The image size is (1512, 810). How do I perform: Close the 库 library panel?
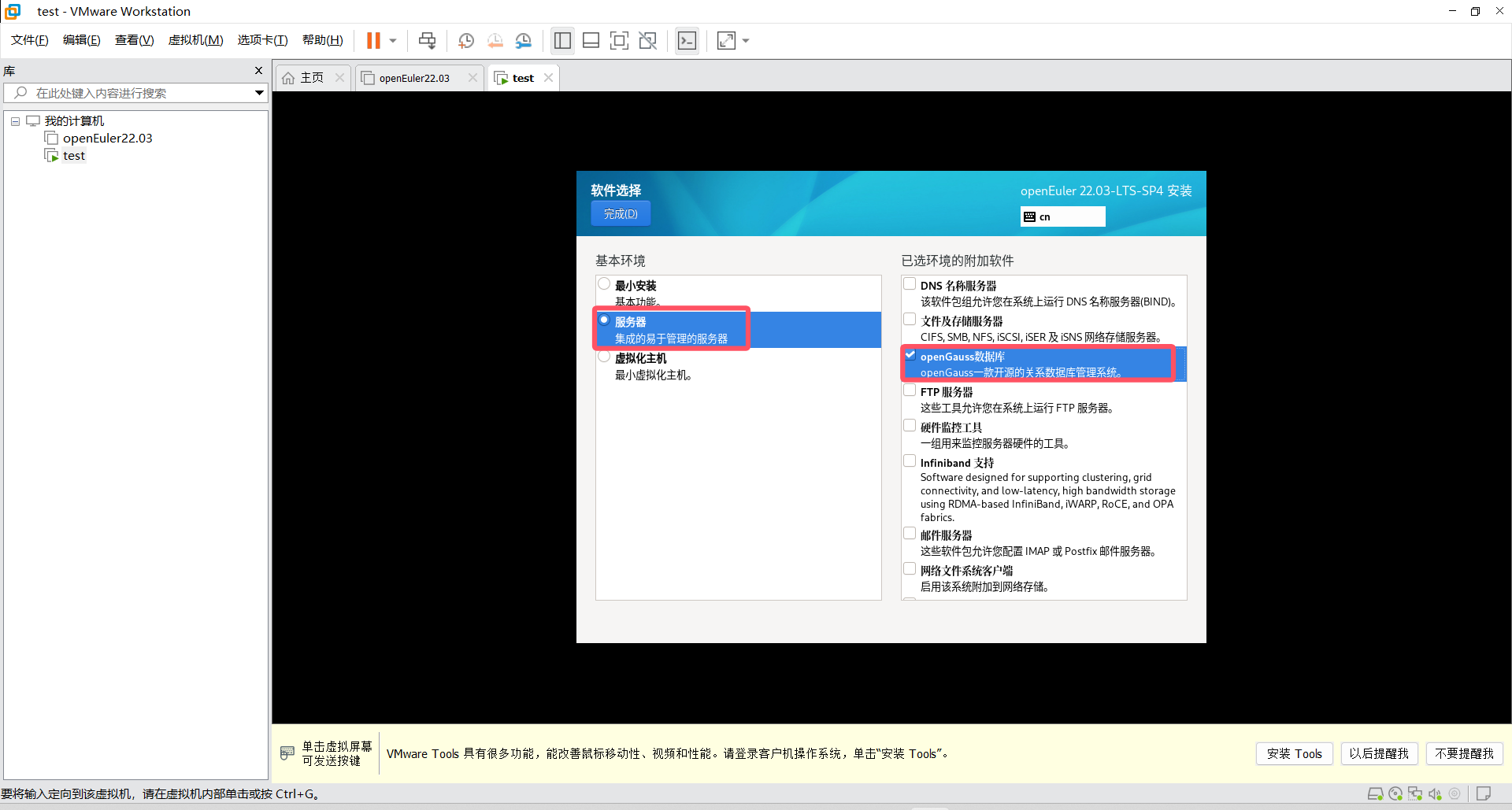coord(258,71)
